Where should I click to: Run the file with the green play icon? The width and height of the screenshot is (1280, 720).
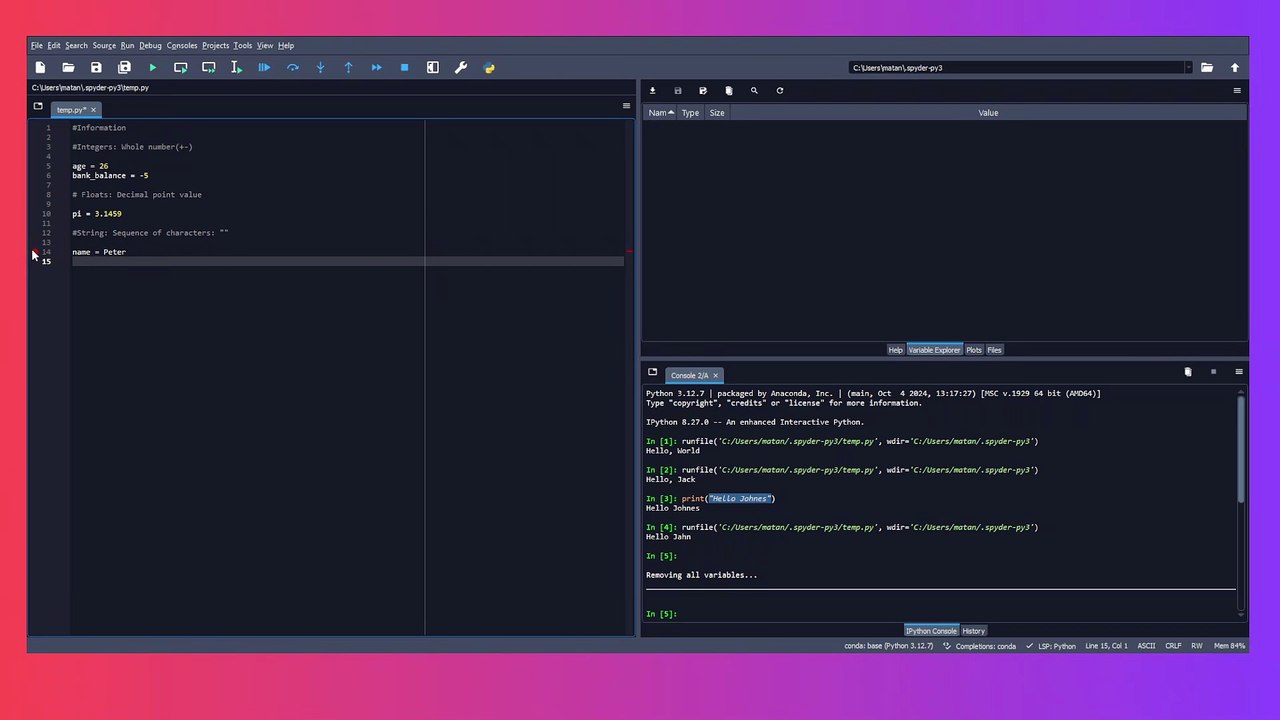[152, 68]
